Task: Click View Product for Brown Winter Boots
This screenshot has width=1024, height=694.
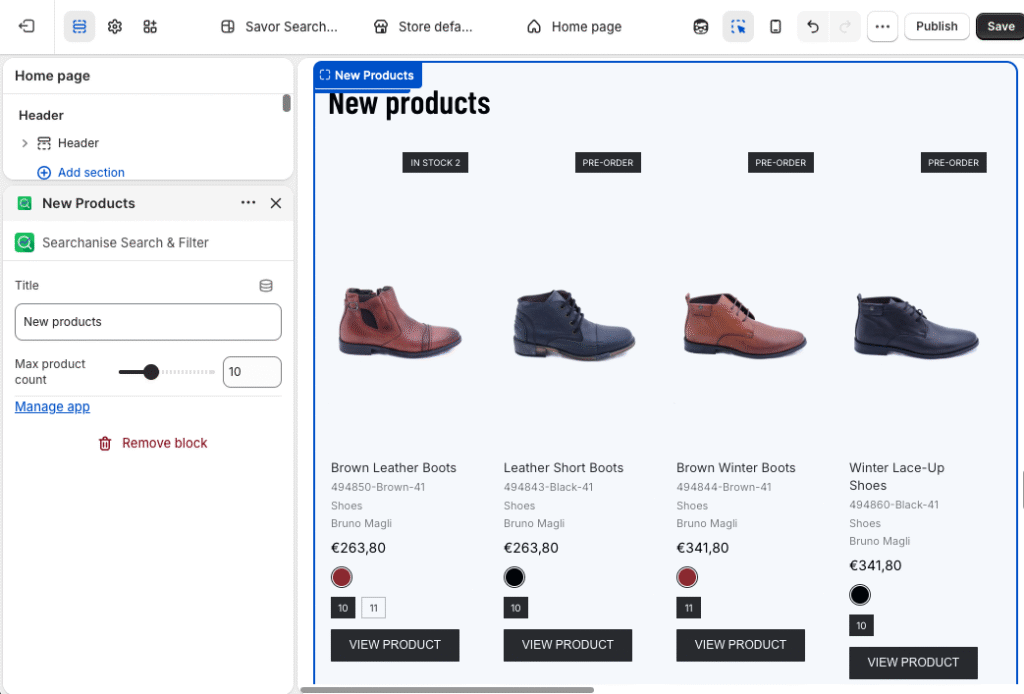Action: [741, 645]
